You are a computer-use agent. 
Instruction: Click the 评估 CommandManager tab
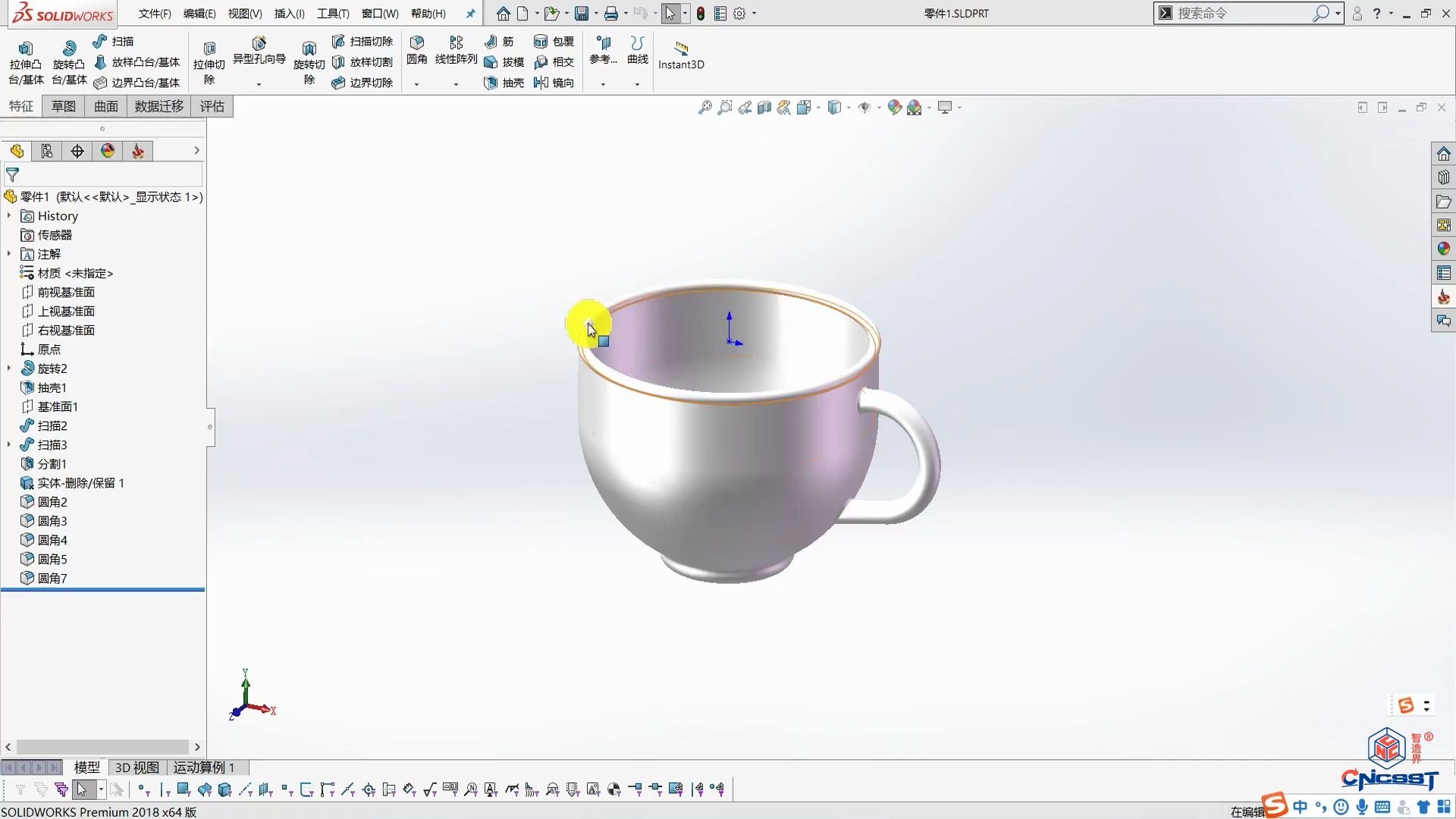(212, 106)
